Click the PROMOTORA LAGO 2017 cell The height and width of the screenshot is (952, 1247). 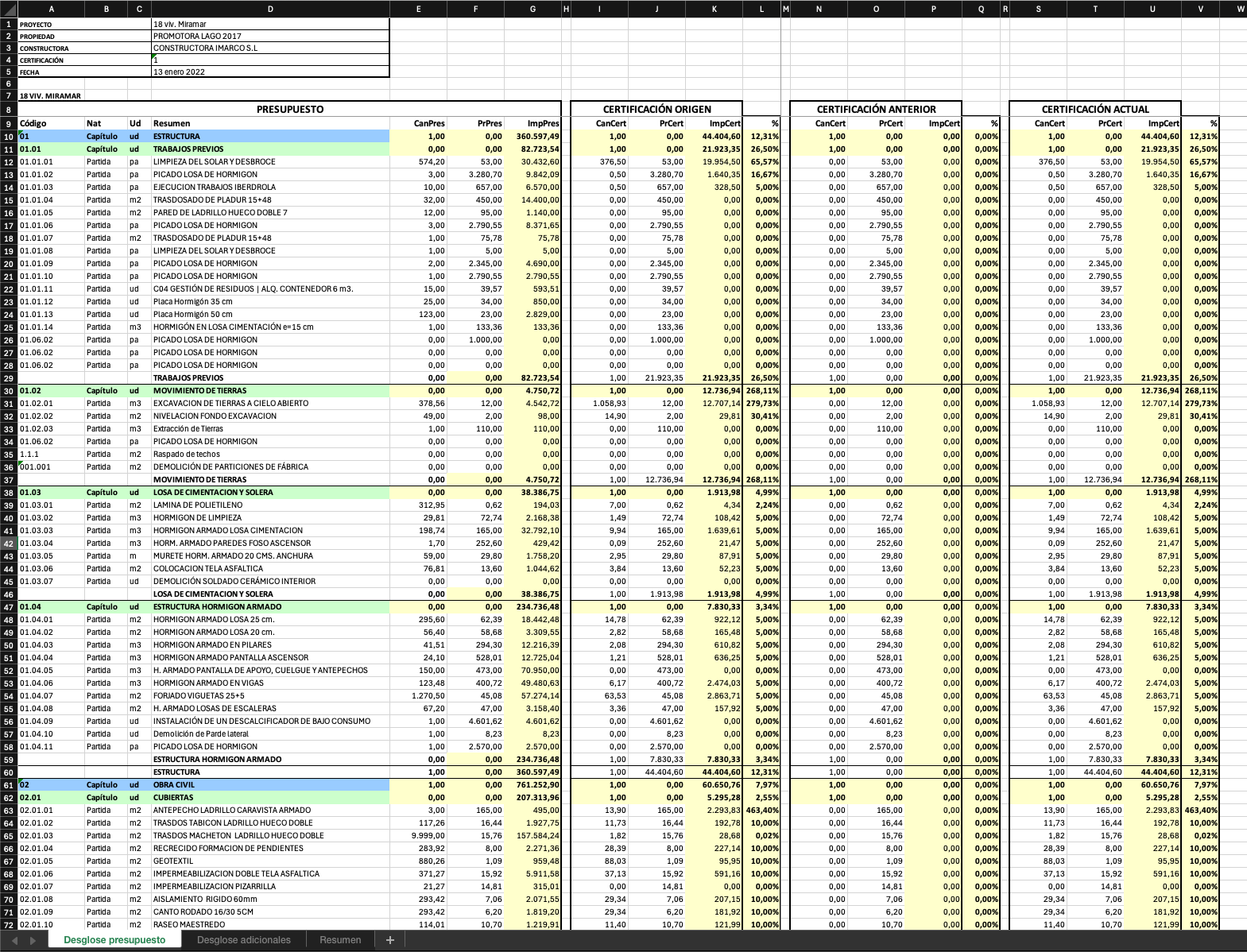pyautogui.click(x=269, y=36)
